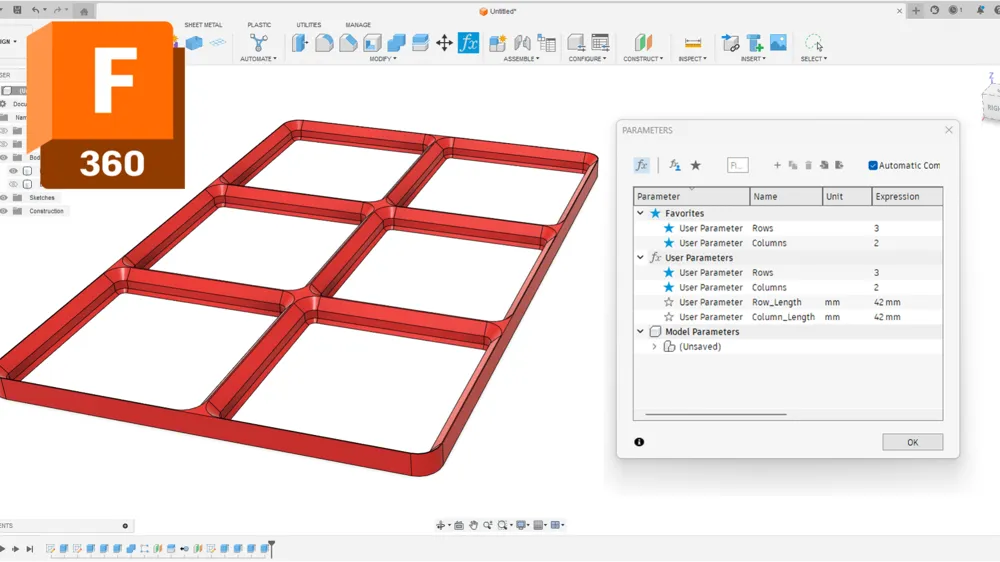The image size is (1000, 562).
Task: Select the Move/Copy tool in Modify
Action: pyautogui.click(x=444, y=43)
